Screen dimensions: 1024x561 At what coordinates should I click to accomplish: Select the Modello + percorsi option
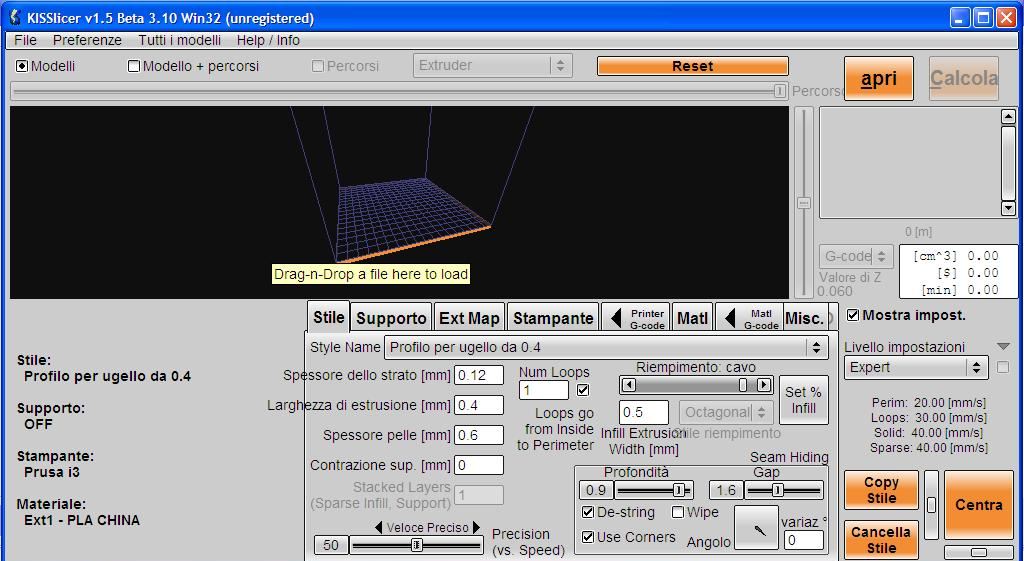pyautogui.click(x=134, y=66)
